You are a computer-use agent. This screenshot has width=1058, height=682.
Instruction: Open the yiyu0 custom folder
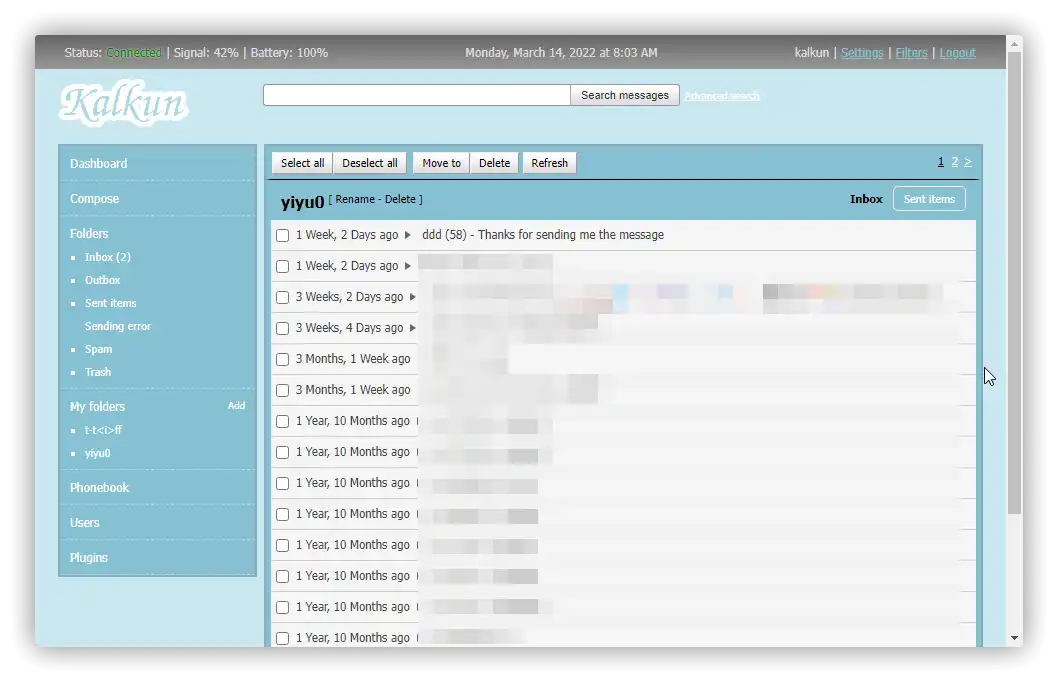pyautogui.click(x=98, y=453)
